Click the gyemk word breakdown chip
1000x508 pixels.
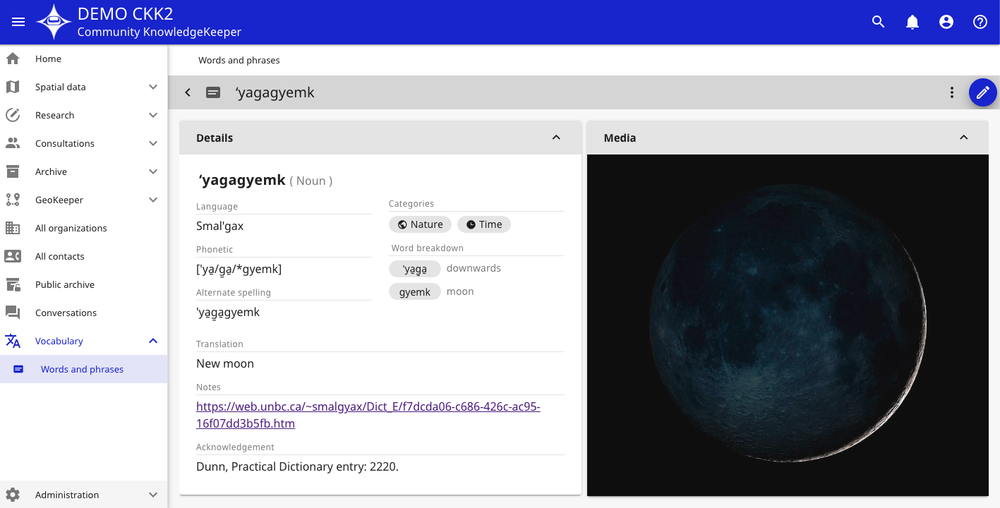415,292
